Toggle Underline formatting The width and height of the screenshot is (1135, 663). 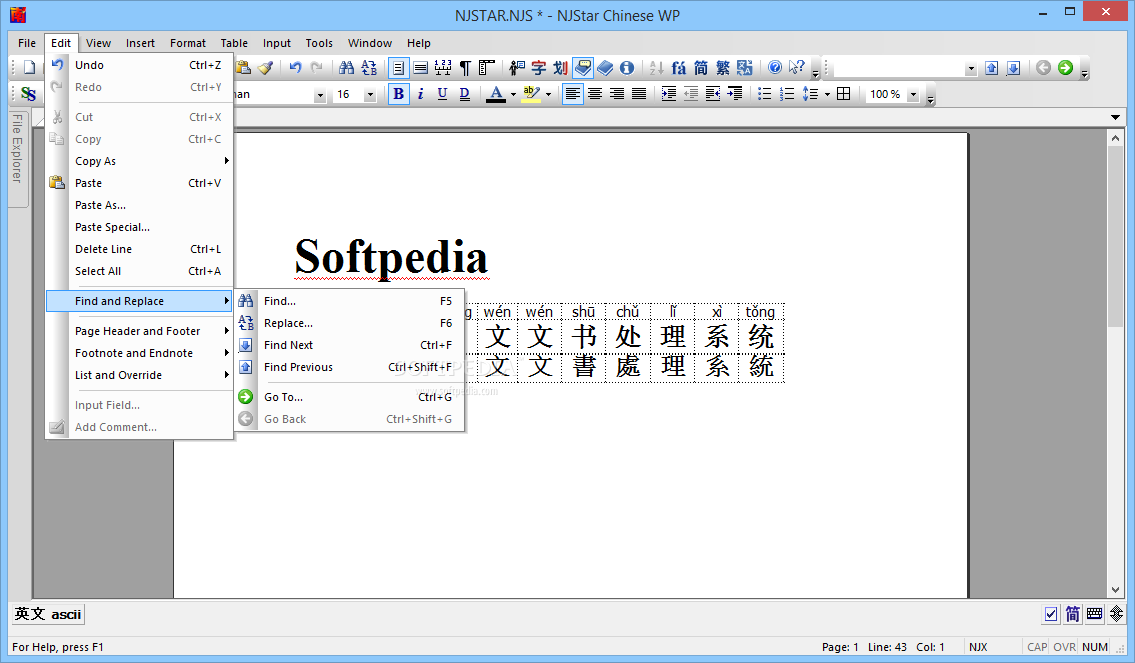(x=442, y=94)
